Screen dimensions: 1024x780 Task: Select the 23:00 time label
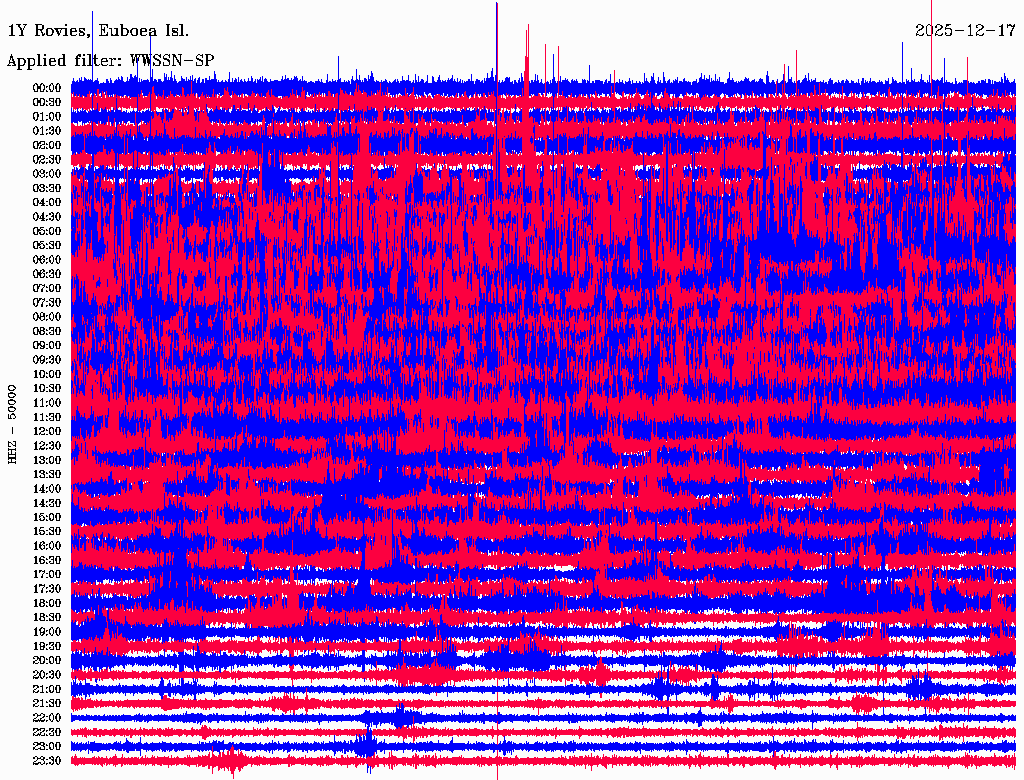click(x=47, y=747)
